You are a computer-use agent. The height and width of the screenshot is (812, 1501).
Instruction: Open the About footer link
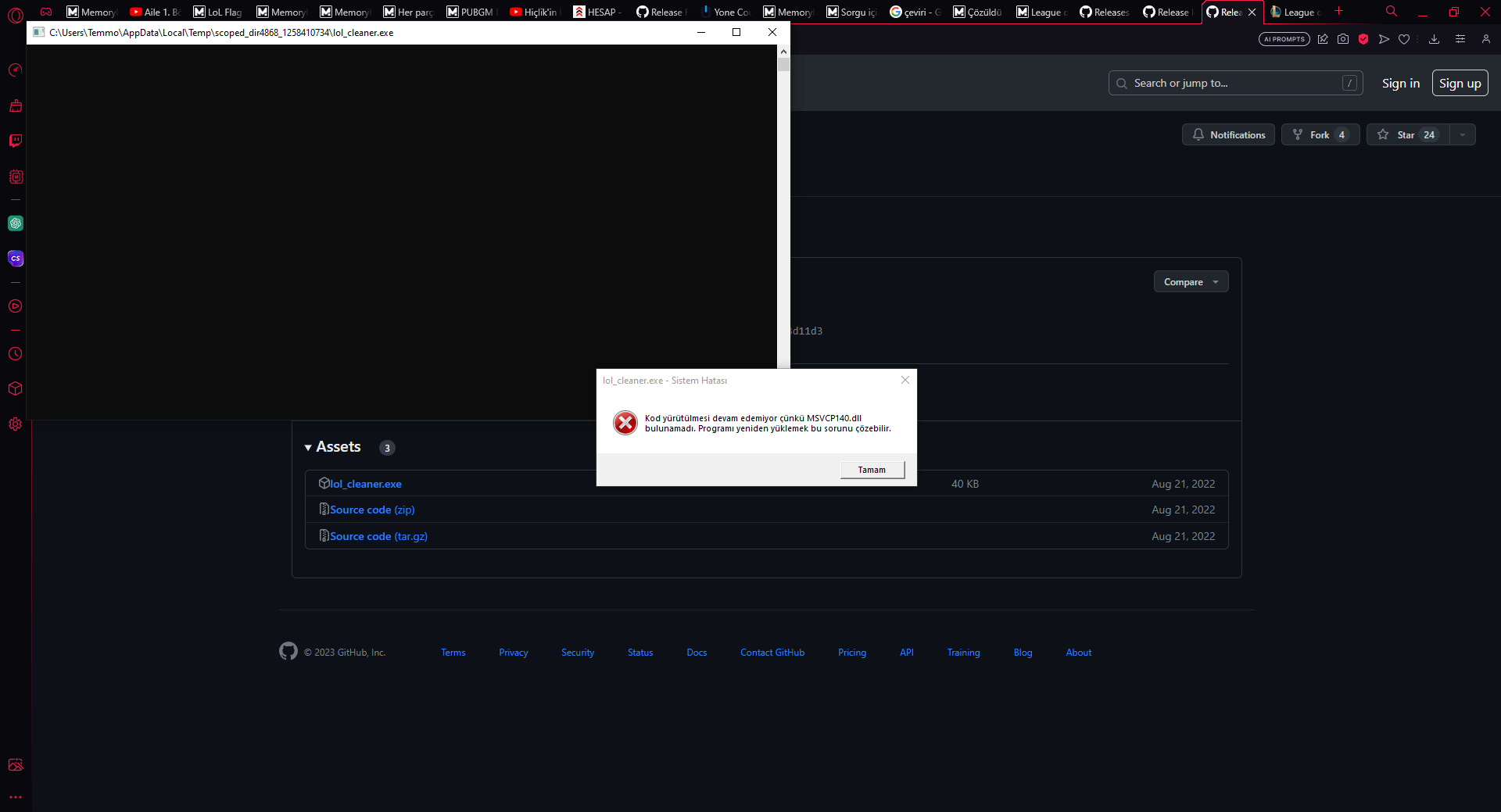pos(1079,653)
